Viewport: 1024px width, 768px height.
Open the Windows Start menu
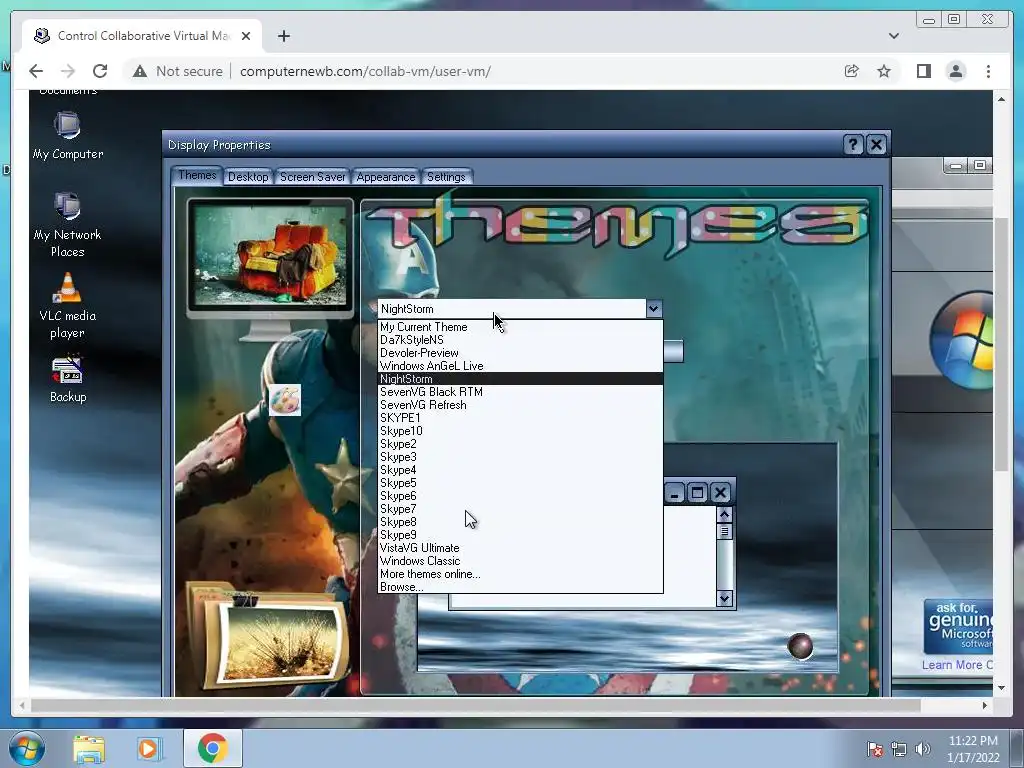[27, 748]
